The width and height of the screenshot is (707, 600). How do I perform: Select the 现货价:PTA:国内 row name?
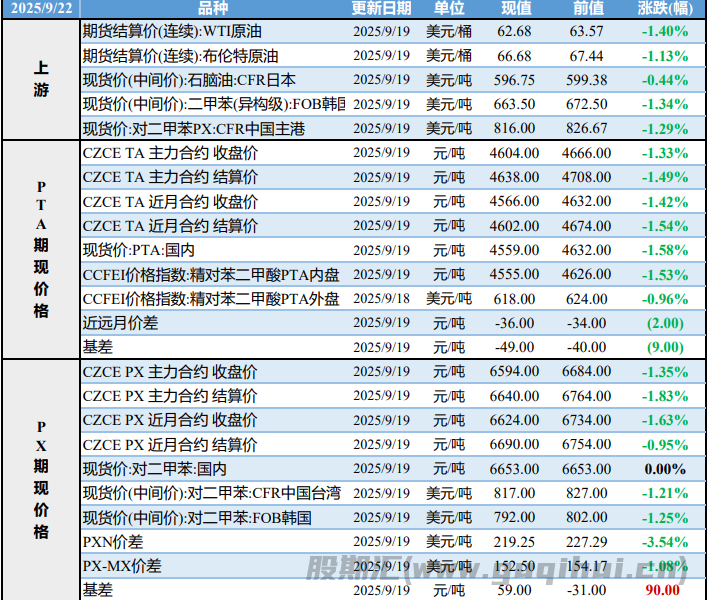(x=138, y=250)
